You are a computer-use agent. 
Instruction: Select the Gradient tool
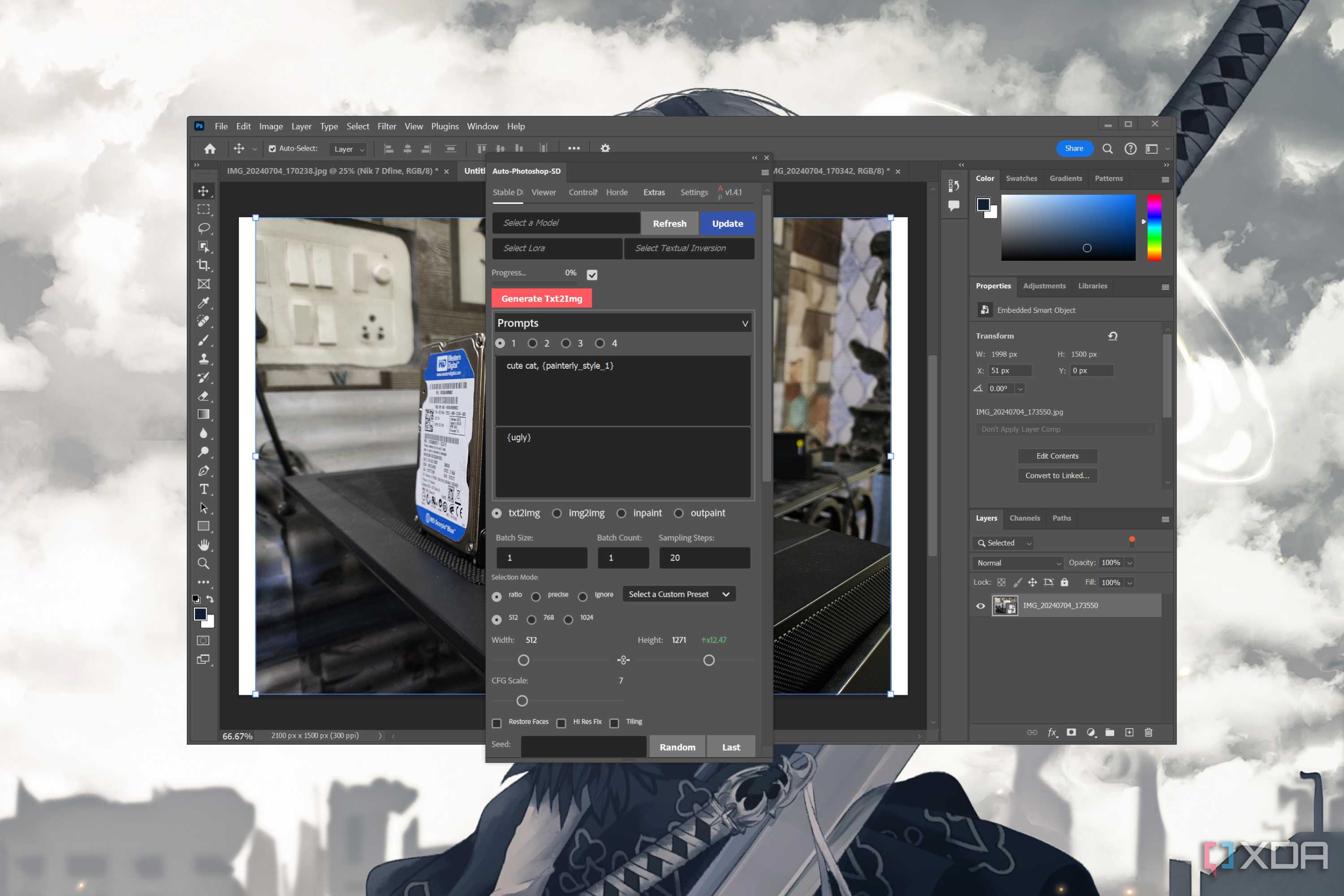point(203,414)
